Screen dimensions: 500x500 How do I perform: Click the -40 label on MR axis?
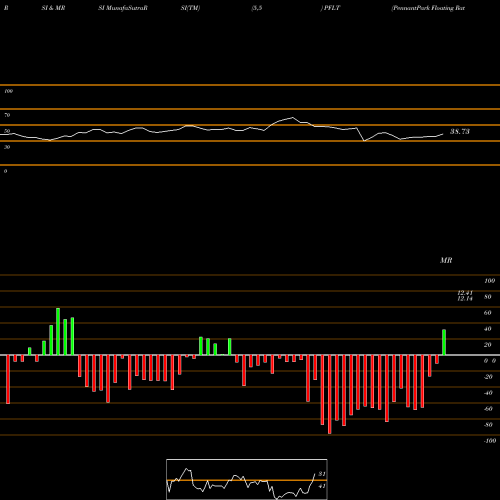(488, 393)
